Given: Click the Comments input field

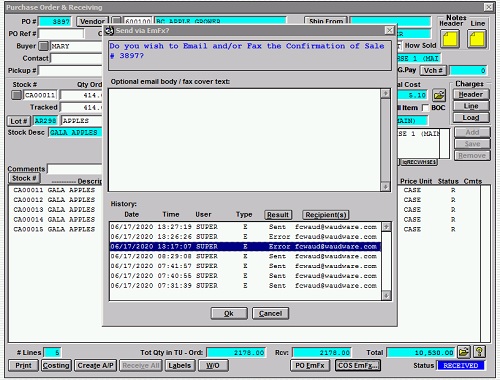Looking at the screenshot, I should point(75,169).
